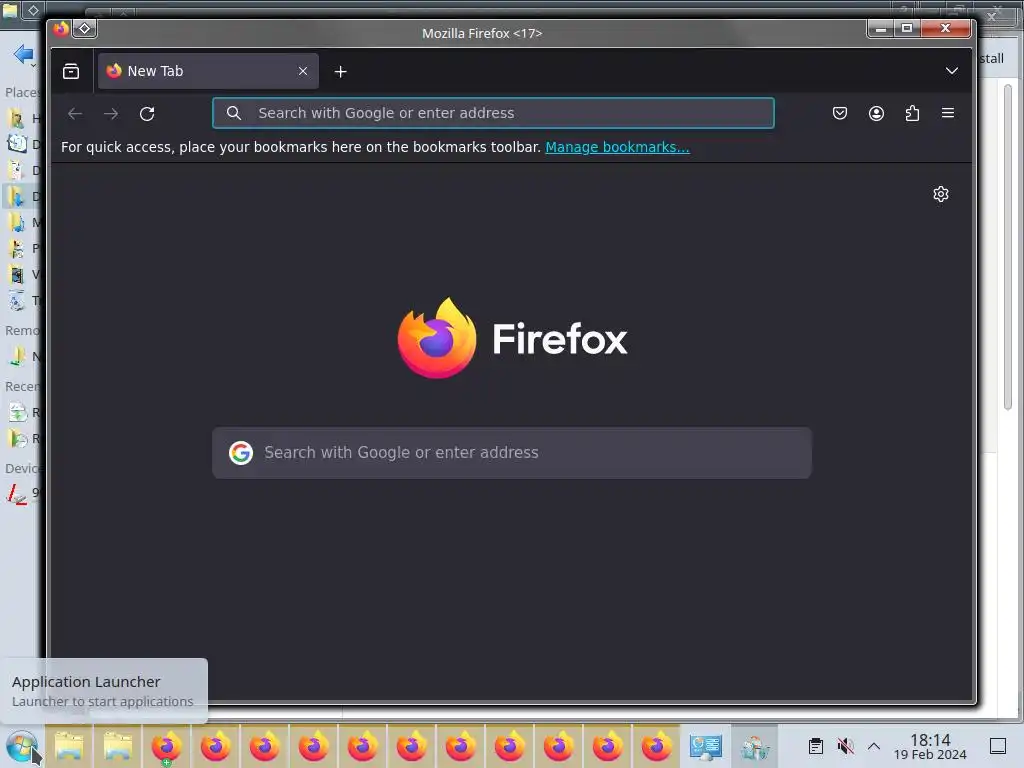Open the device entry under Devices in sidebar
Viewport: 1024px width, 768px height.
pyautogui.click(x=24, y=493)
